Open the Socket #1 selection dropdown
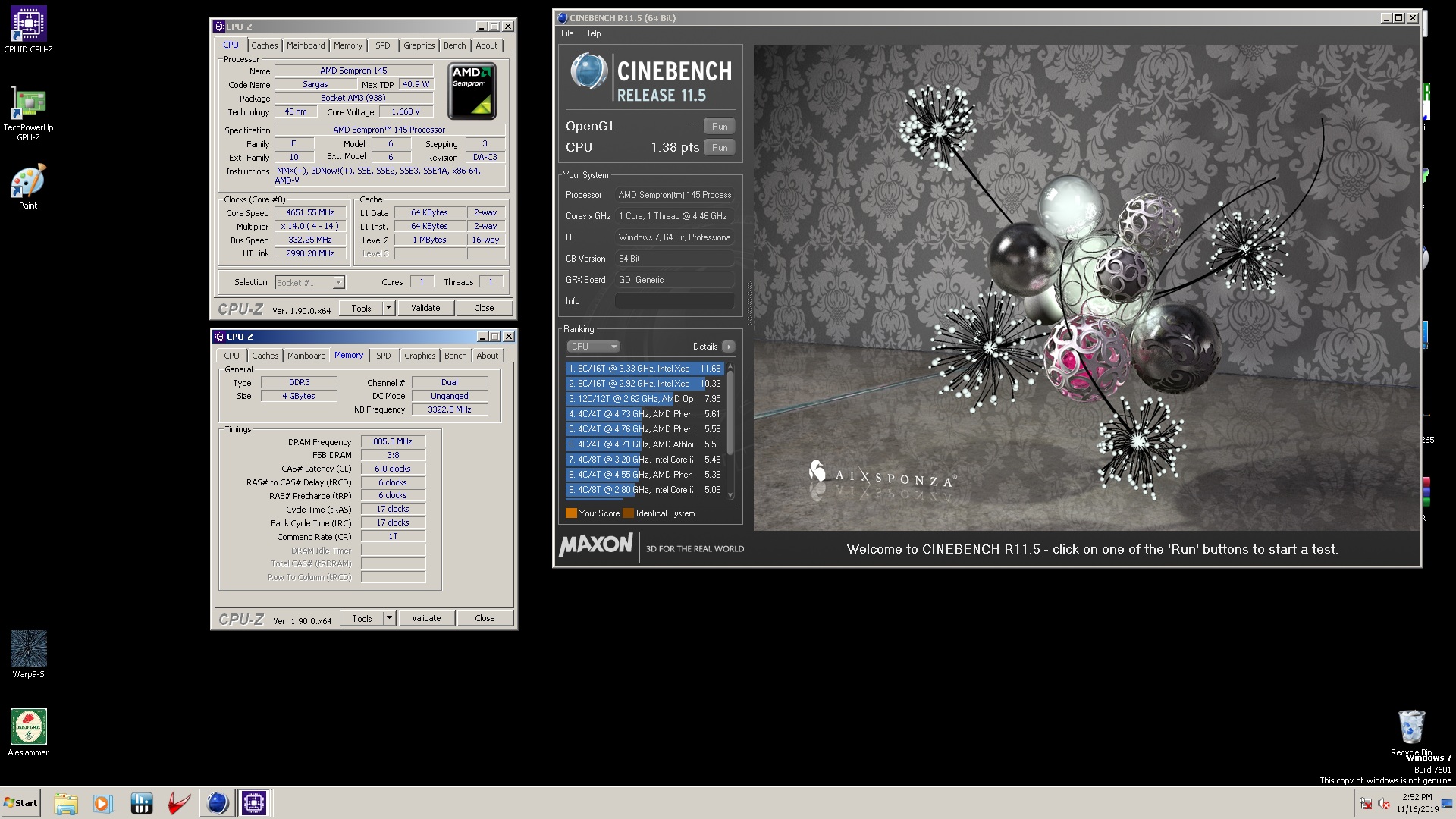This screenshot has height=819, width=1456. coord(310,282)
